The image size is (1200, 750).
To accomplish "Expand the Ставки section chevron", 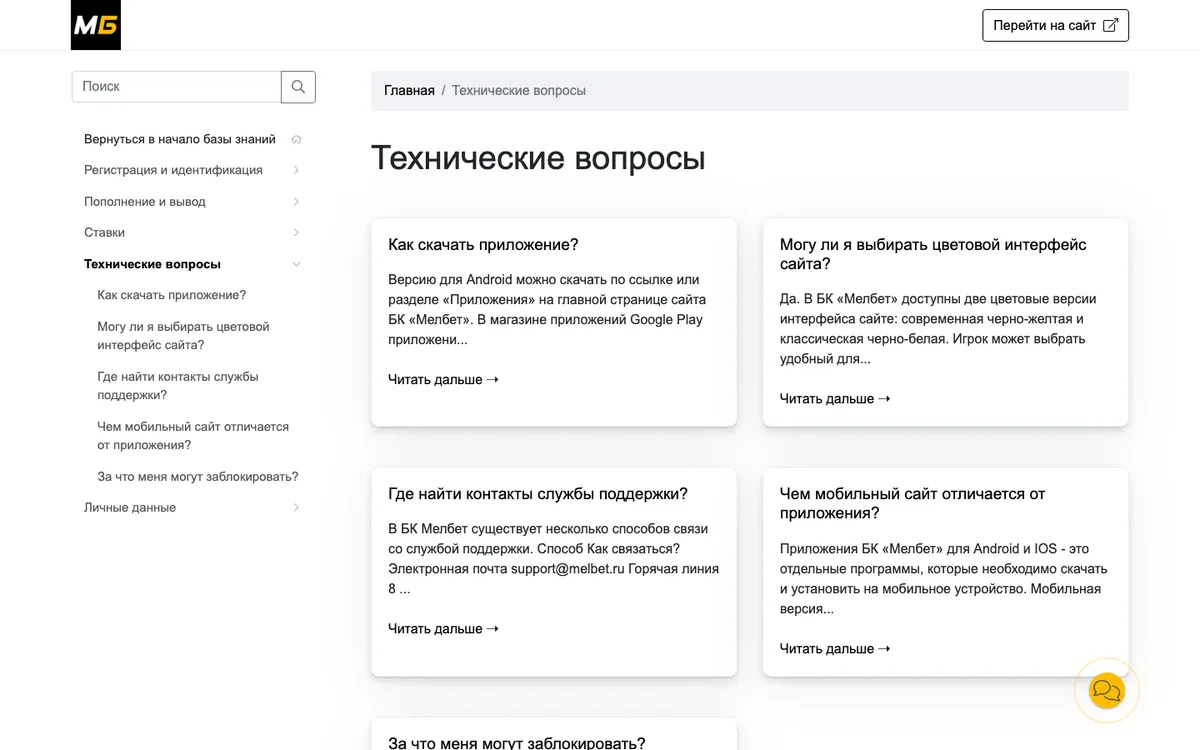I will pos(296,233).
